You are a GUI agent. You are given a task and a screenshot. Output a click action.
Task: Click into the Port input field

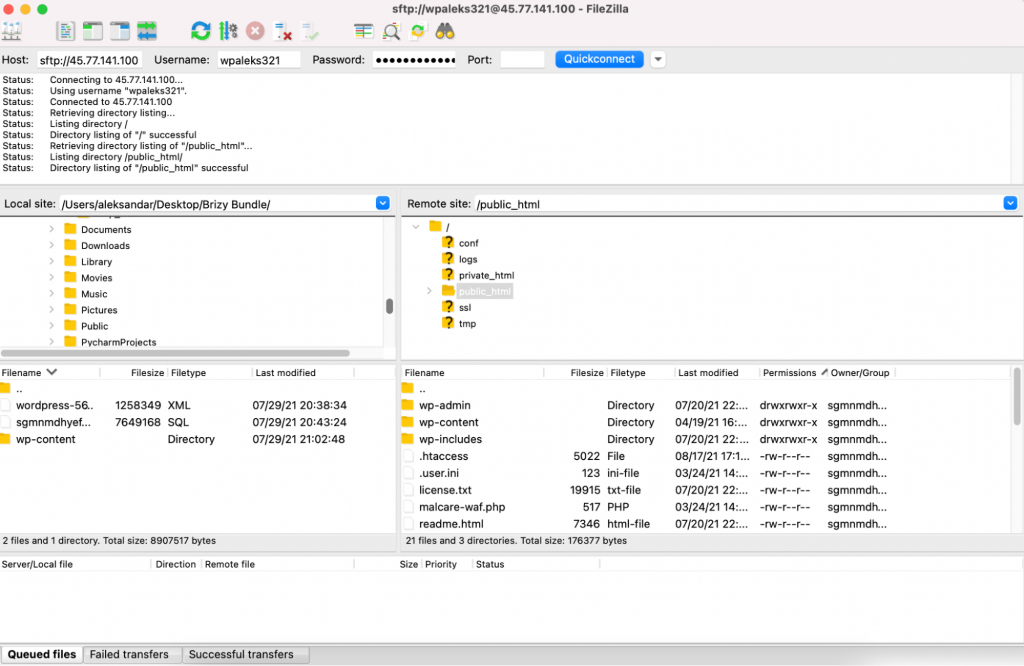(x=521, y=60)
